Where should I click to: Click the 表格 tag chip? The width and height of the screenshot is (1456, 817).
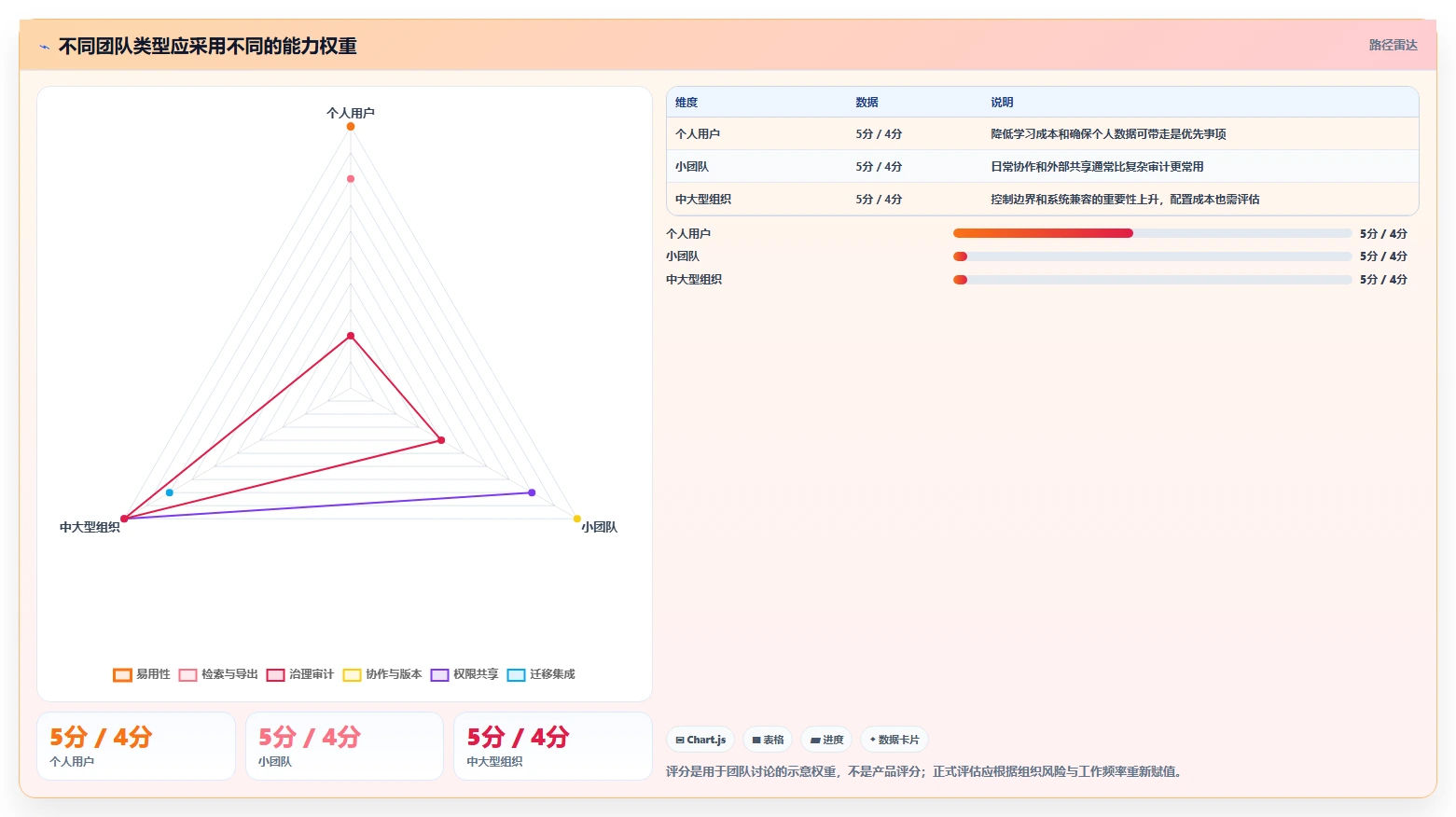point(768,740)
